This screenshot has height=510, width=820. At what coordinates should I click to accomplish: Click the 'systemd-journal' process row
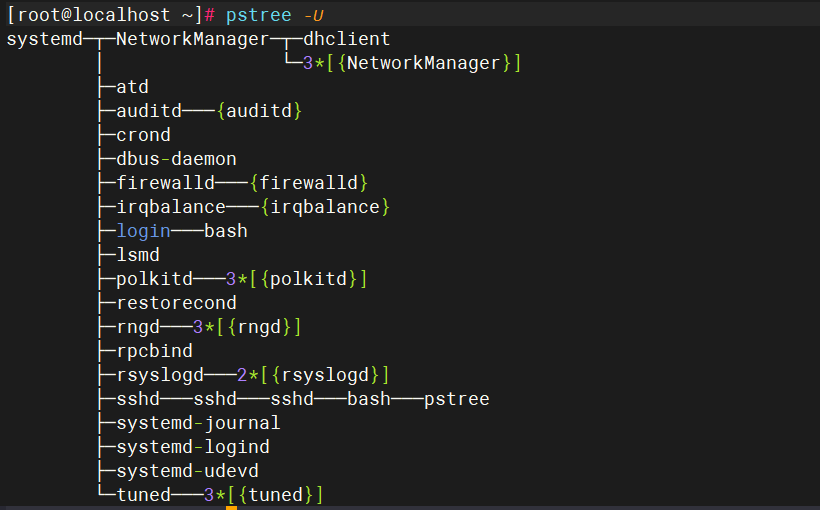click(x=198, y=423)
